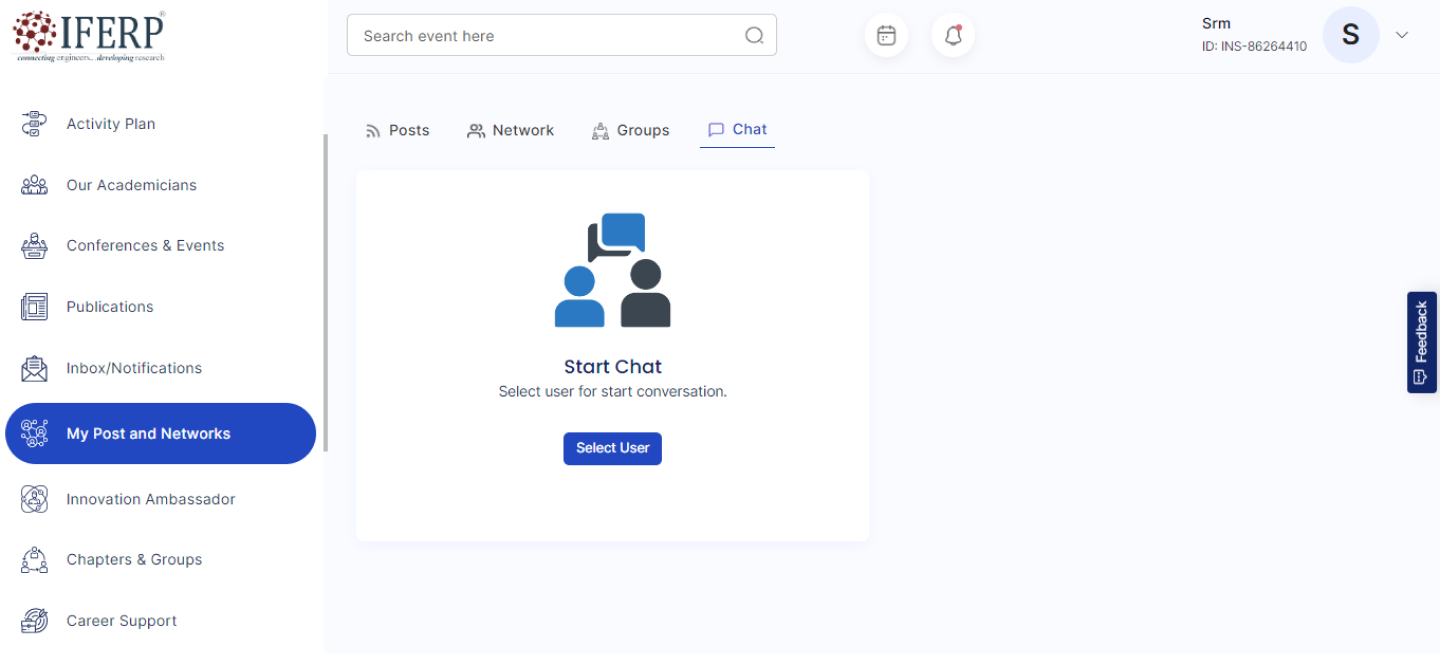The width and height of the screenshot is (1440, 654).
Task: Click the Inbox/Notifications envelope icon
Action: (x=34, y=368)
